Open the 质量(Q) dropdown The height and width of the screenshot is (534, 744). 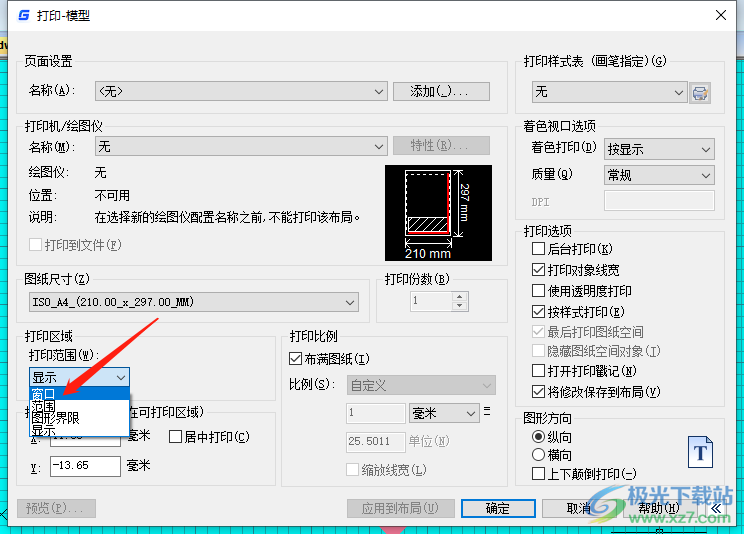(659, 175)
